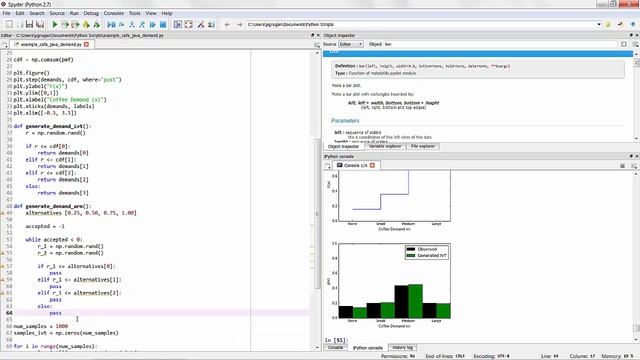640x360 pixels.
Task: Switch to the Variable explorer tab
Action: tap(385, 146)
